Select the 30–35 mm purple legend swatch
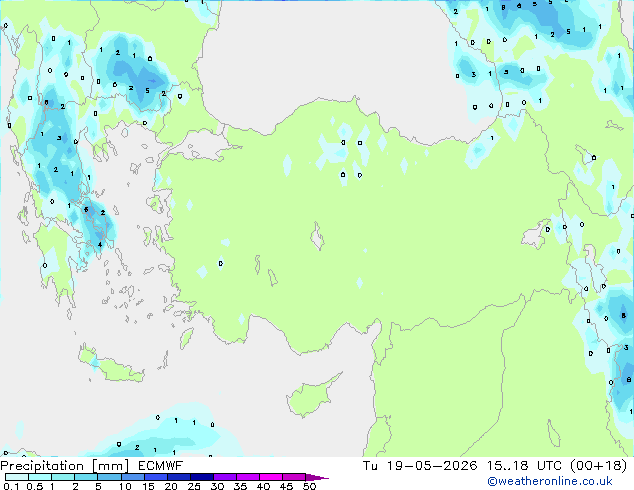The height and width of the screenshot is (490, 634). coord(224,477)
